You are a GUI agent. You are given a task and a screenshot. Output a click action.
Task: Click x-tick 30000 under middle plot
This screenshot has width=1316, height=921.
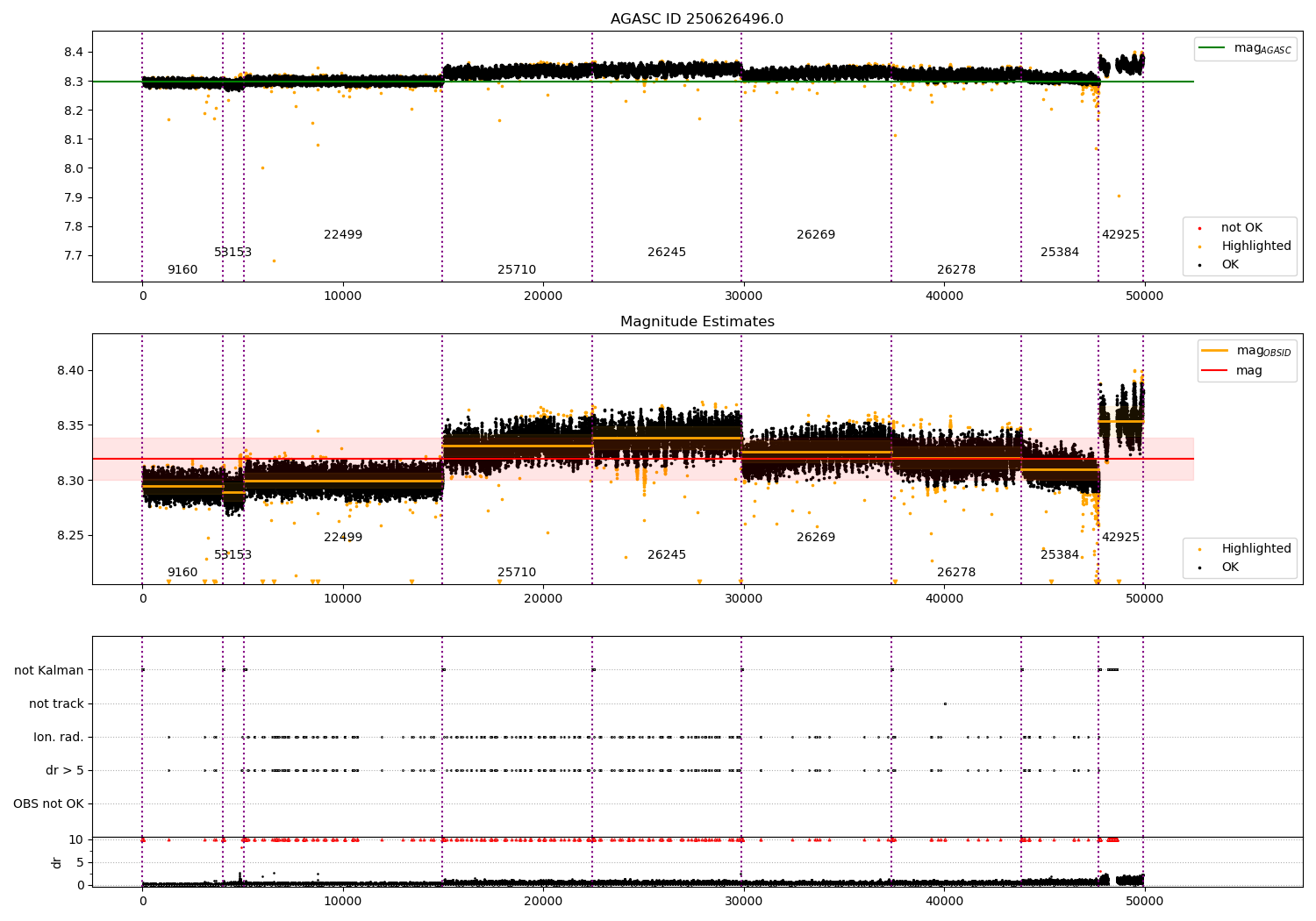[743, 599]
